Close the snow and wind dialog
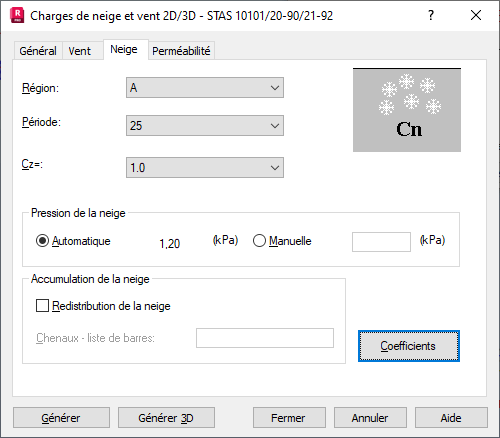500x438 pixels. tap(476, 15)
